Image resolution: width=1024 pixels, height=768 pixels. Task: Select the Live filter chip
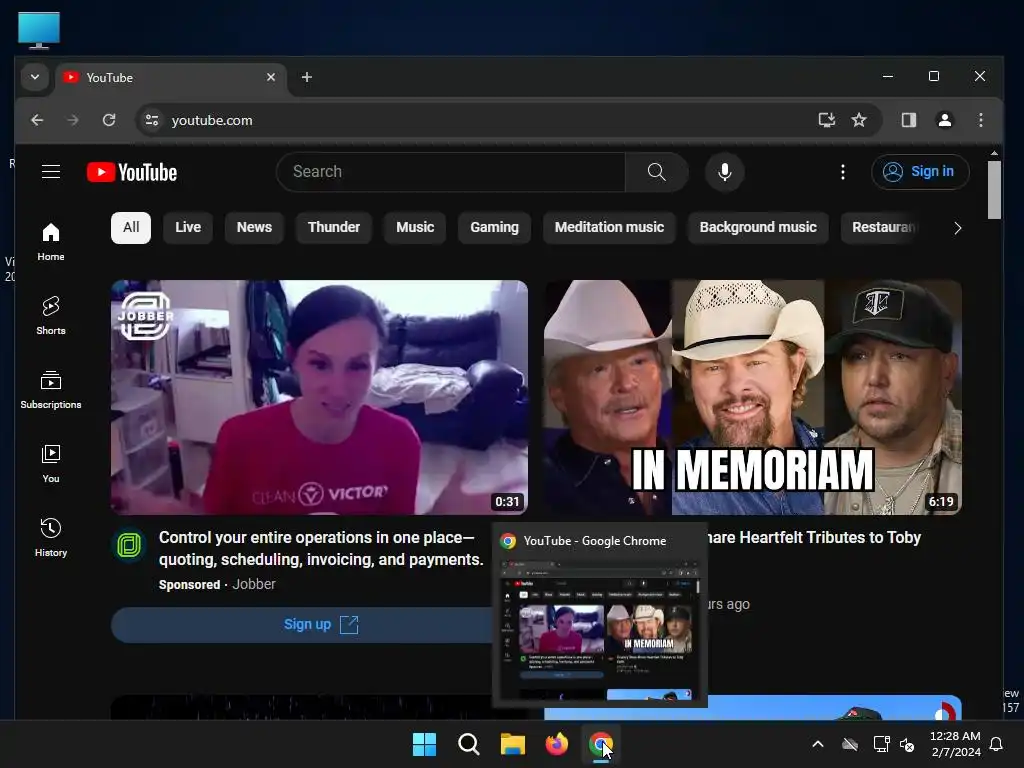point(188,227)
